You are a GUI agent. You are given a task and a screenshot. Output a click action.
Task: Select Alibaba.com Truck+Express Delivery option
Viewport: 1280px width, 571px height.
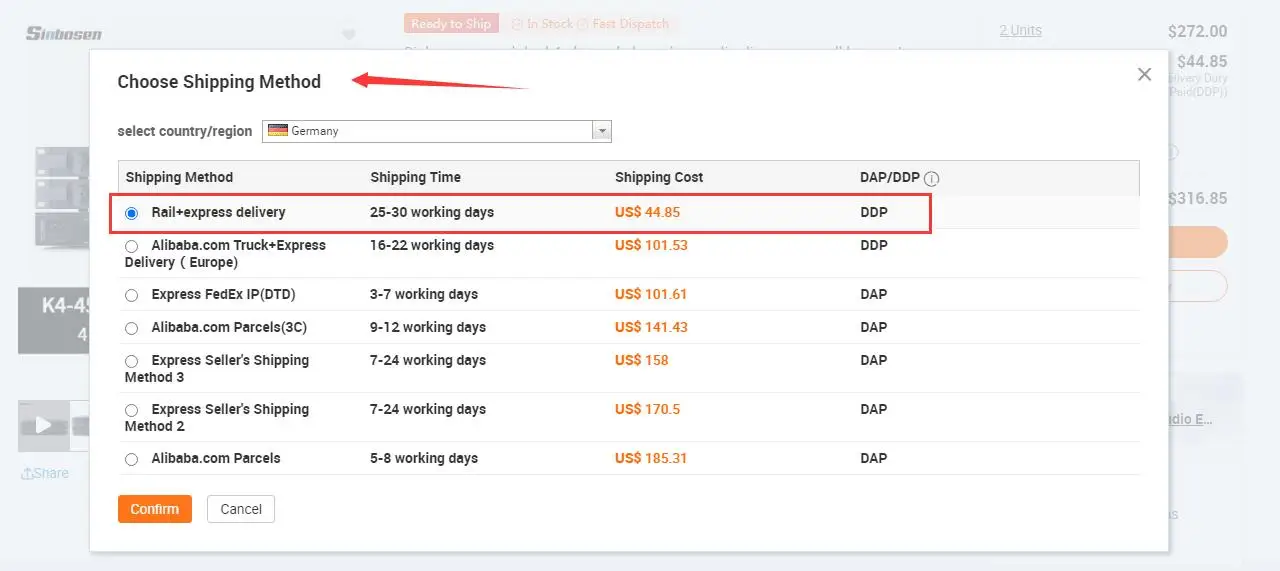click(132, 246)
